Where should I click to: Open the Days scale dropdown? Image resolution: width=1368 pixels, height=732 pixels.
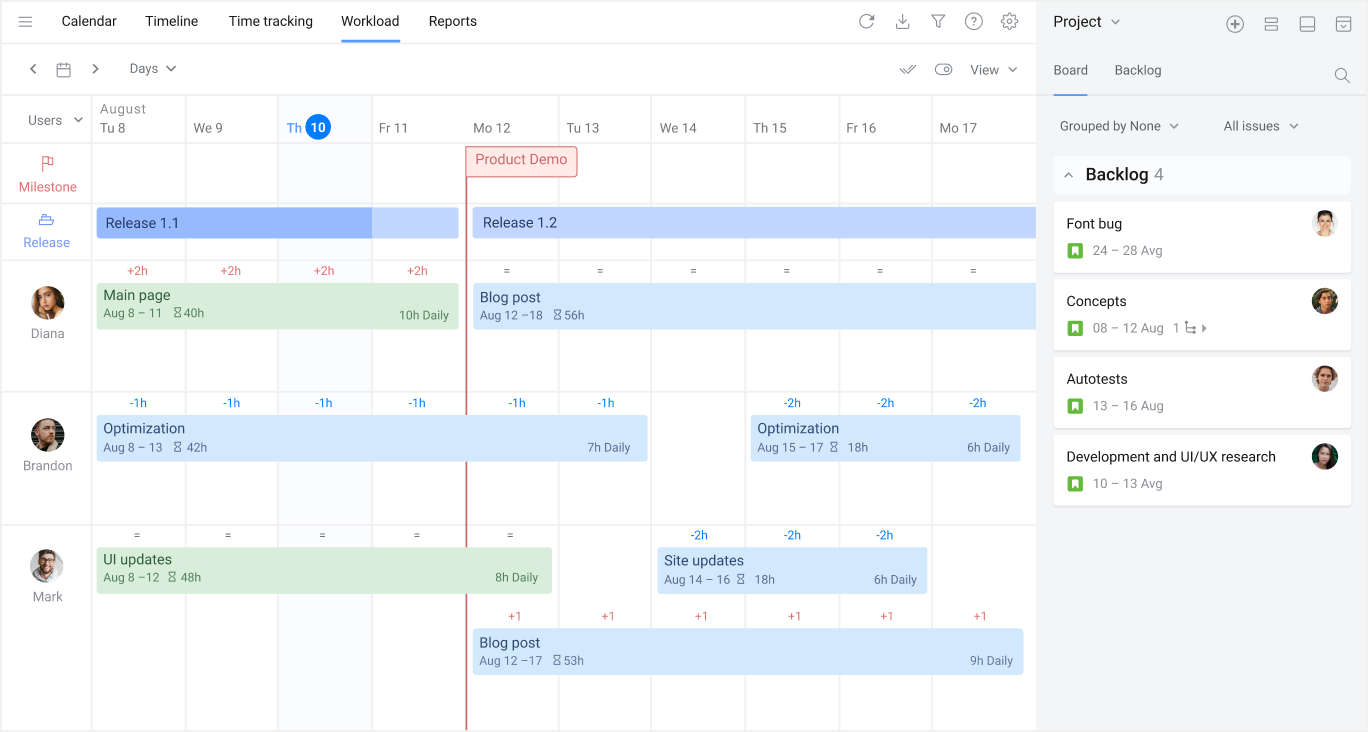coord(153,69)
